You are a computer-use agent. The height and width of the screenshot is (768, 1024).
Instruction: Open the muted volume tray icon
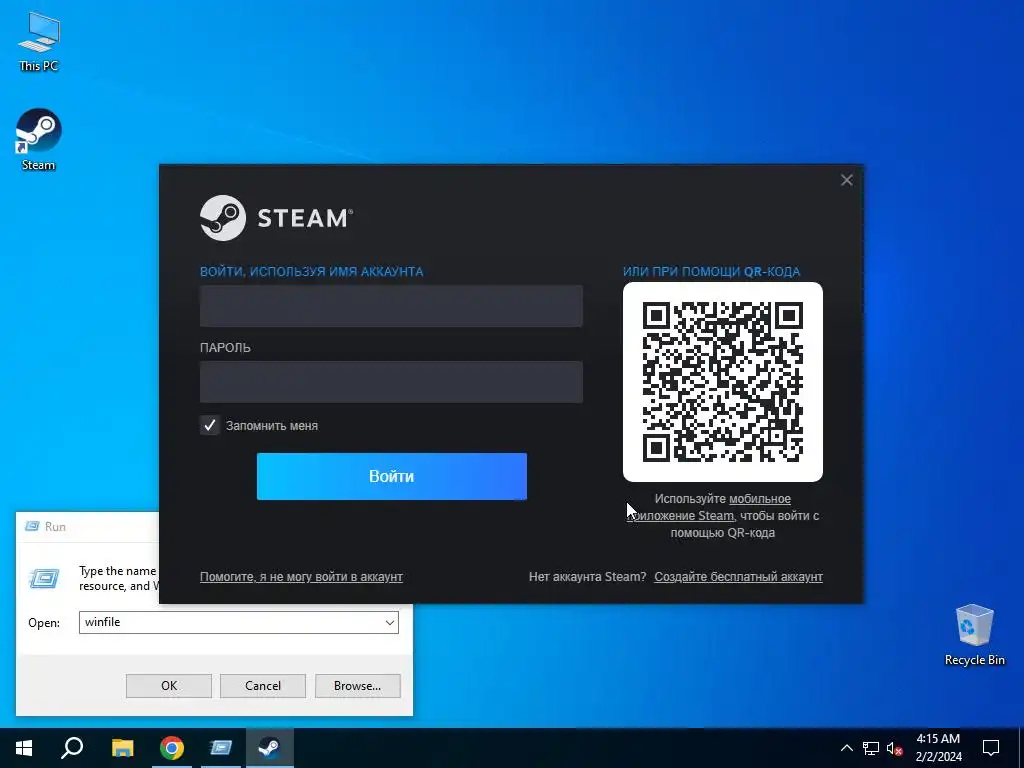click(x=894, y=748)
